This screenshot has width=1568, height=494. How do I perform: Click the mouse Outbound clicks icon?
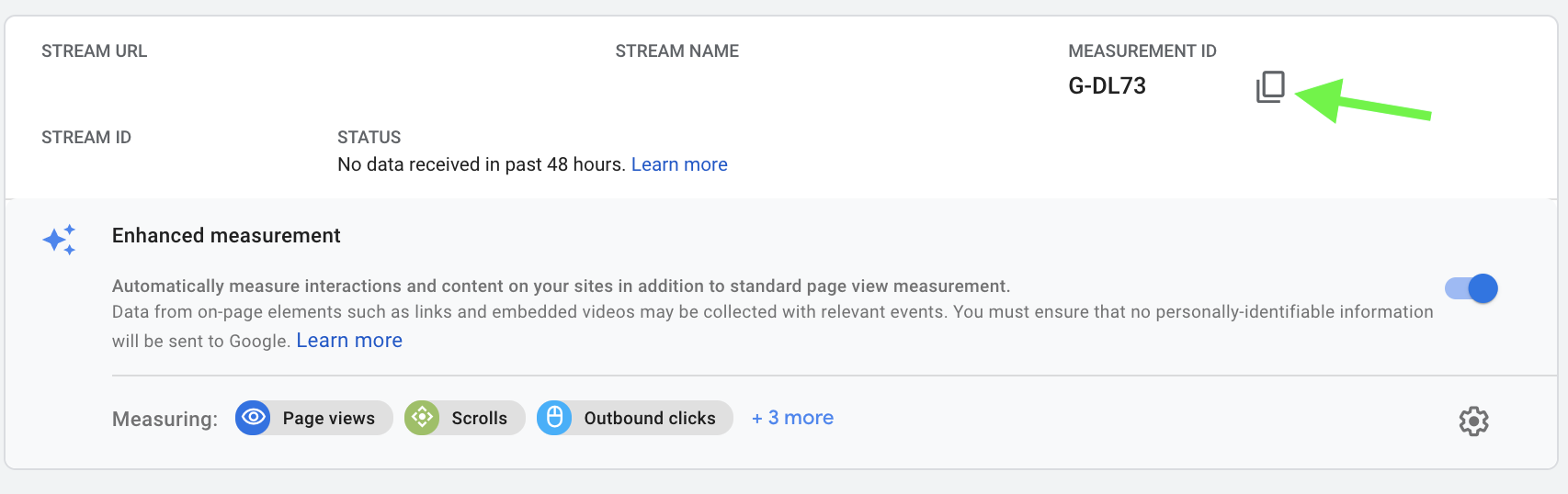point(554,418)
